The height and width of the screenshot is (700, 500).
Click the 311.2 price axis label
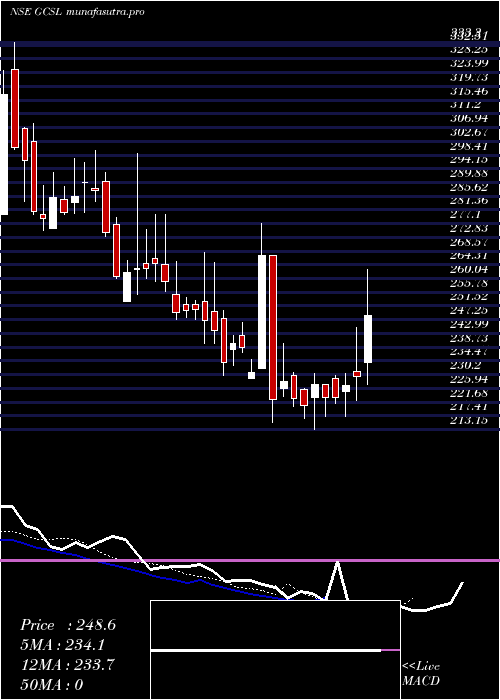click(x=465, y=104)
